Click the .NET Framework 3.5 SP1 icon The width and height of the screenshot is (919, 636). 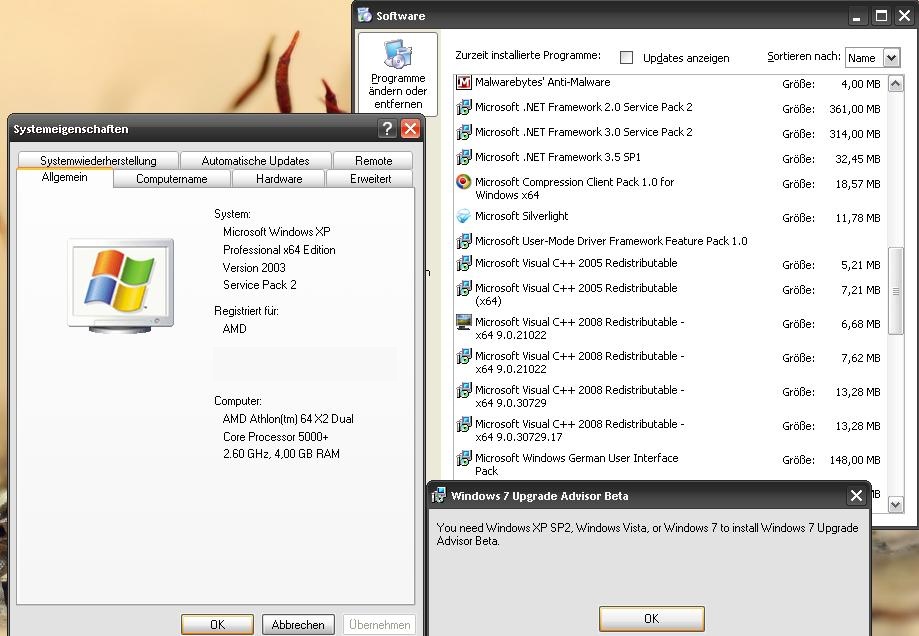tap(464, 157)
